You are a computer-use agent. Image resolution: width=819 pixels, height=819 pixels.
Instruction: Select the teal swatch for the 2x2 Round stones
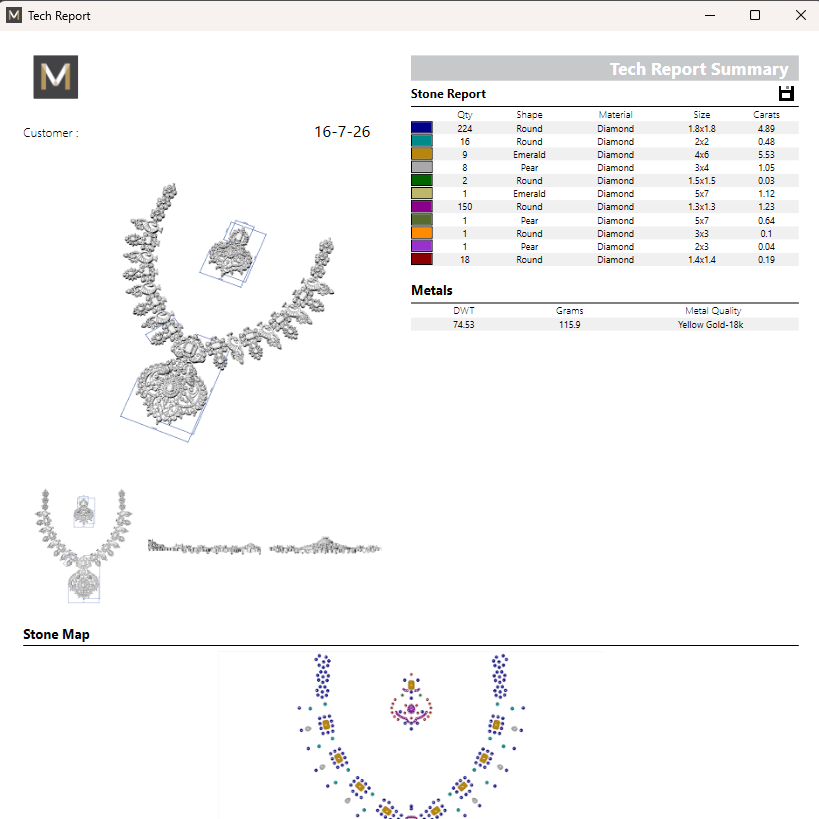point(422,141)
